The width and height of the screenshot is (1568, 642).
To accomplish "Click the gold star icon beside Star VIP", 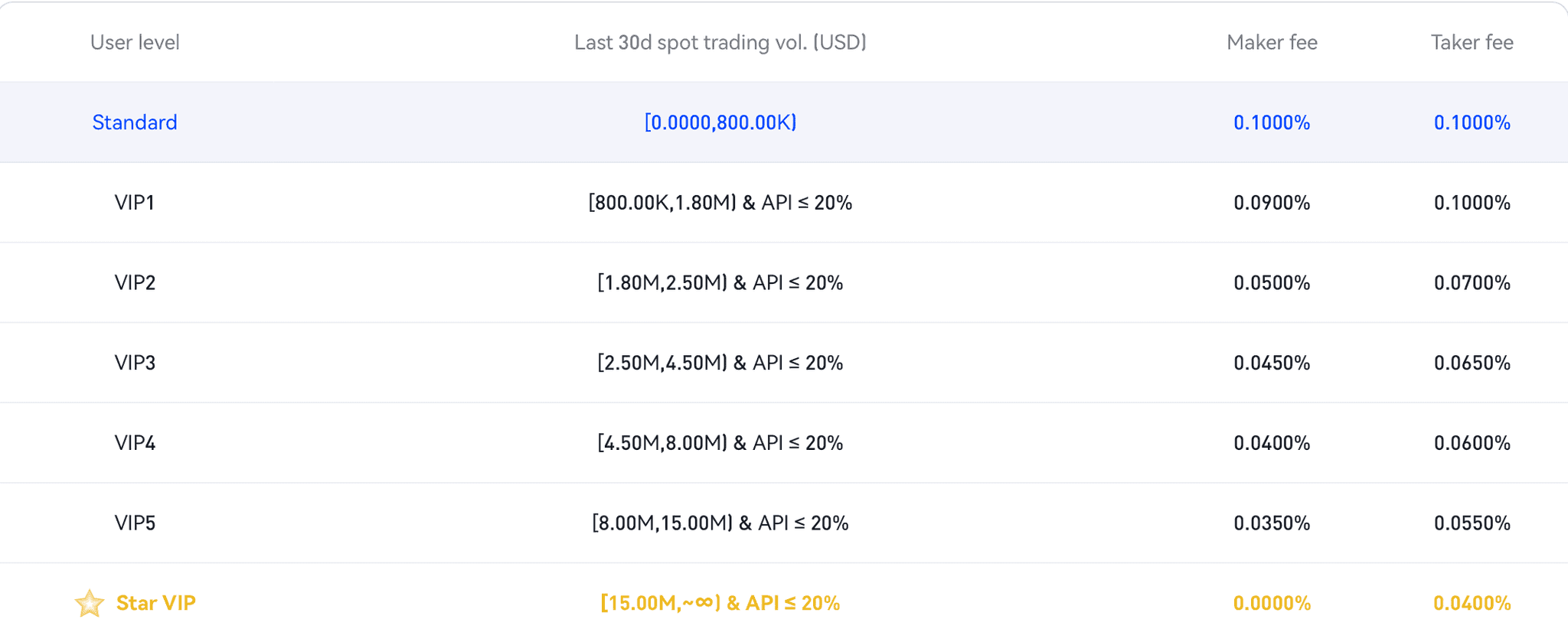I will (90, 603).
